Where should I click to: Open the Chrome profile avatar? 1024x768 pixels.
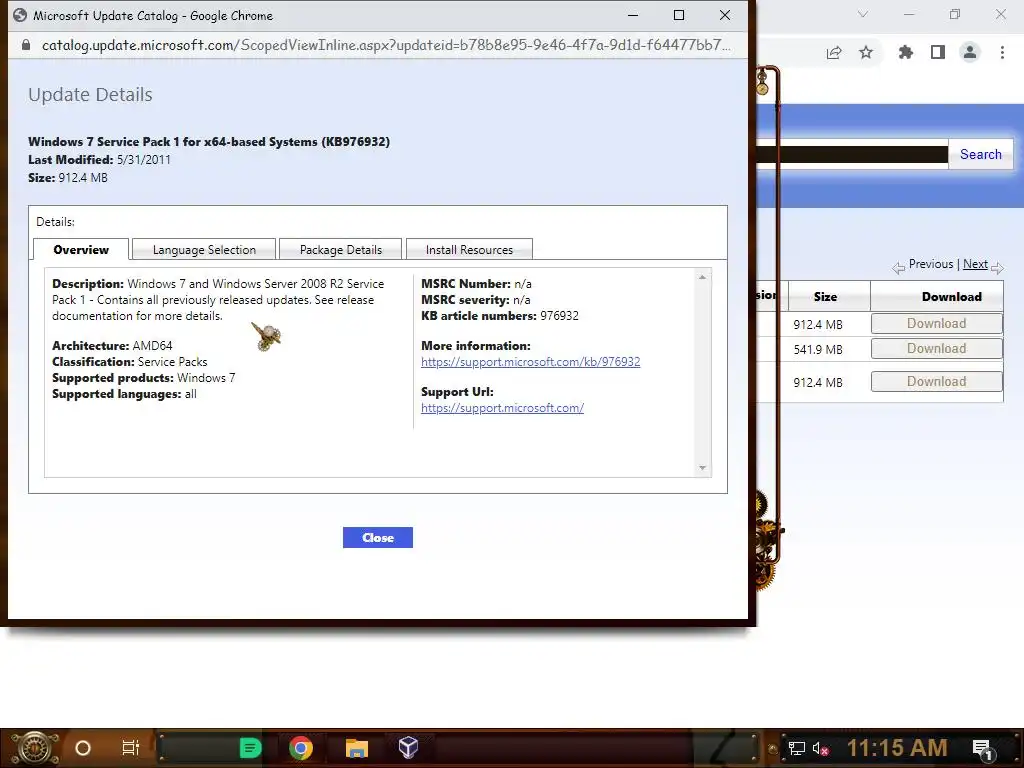coord(970,52)
